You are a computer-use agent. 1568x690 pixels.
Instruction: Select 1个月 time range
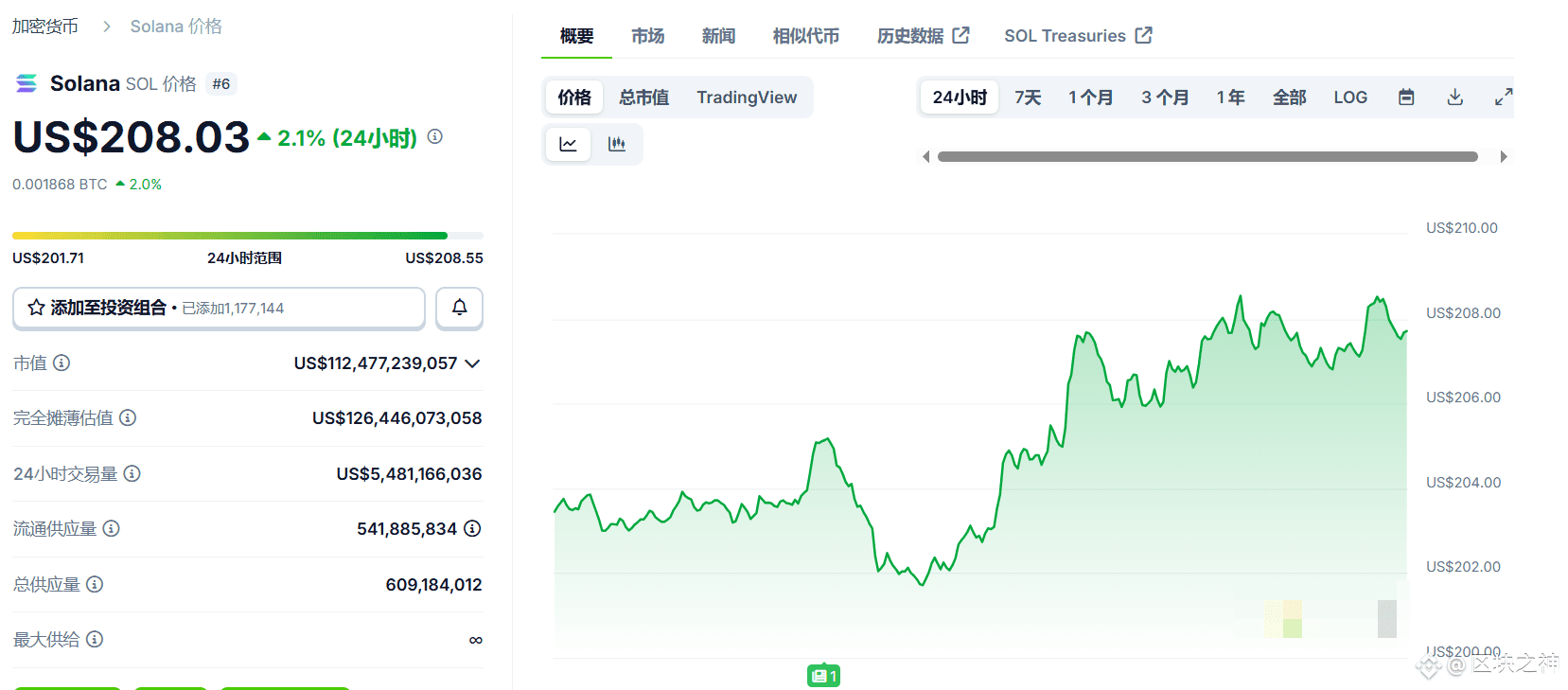tap(1090, 97)
